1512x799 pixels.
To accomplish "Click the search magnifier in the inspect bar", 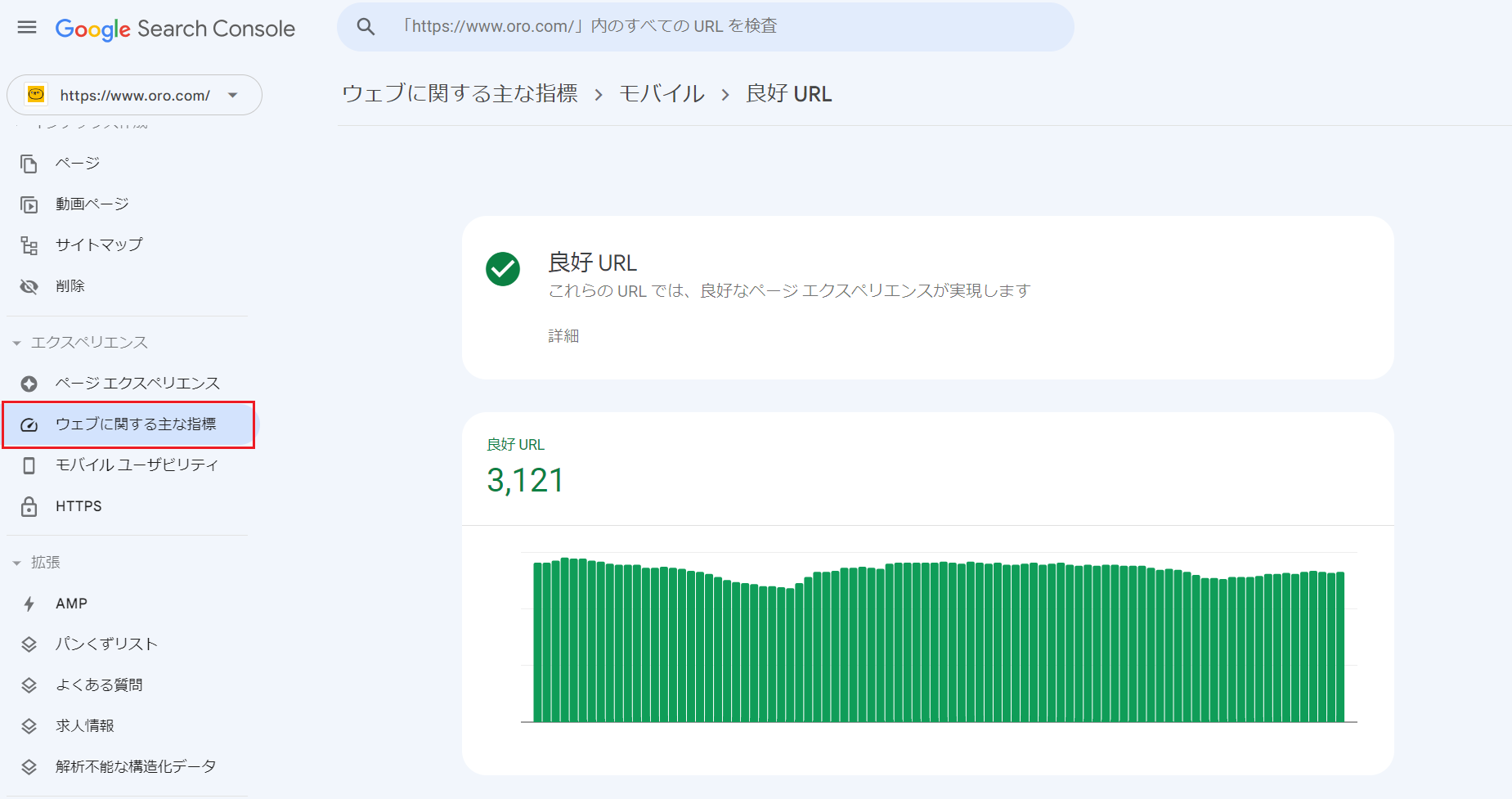I will tap(365, 26).
